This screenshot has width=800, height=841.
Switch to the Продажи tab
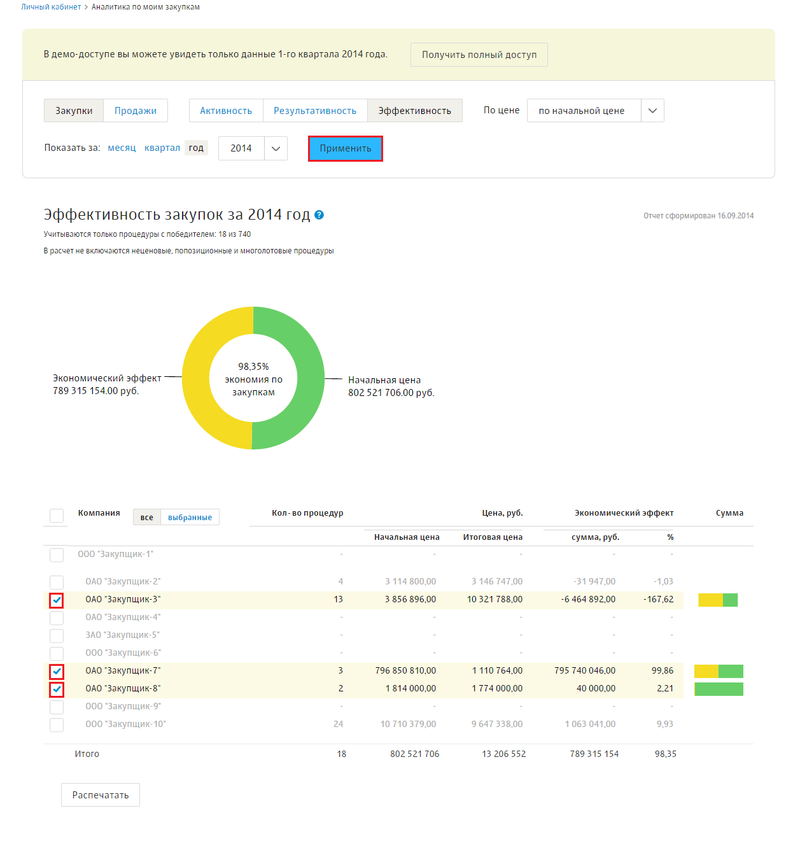pyautogui.click(x=135, y=111)
